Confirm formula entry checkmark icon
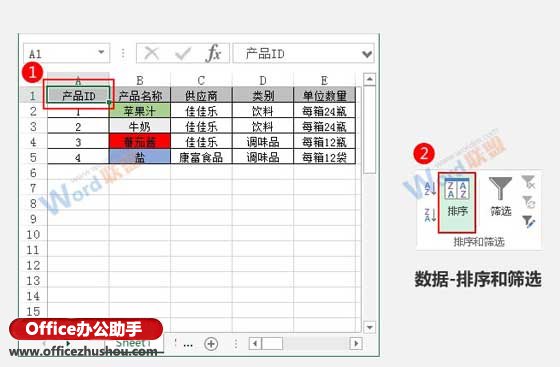 coord(183,54)
